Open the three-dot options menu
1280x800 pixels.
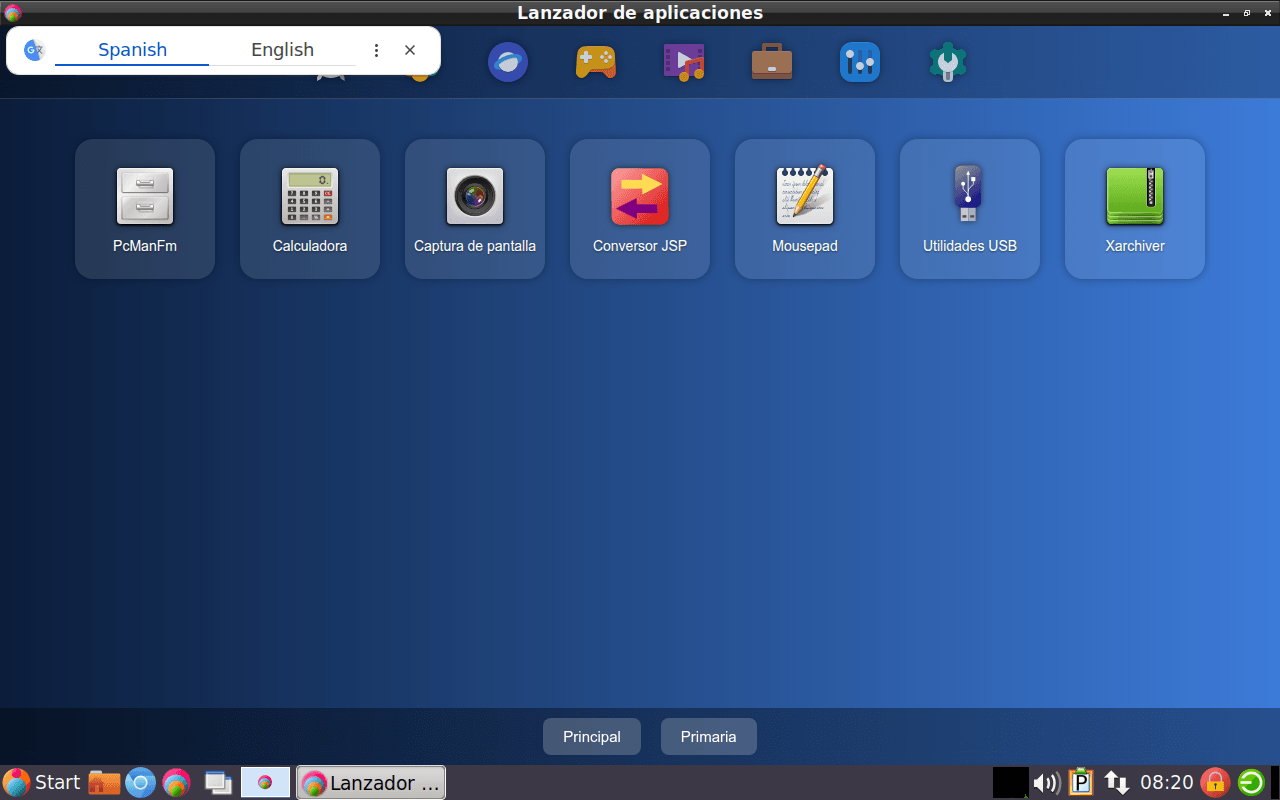pos(376,49)
